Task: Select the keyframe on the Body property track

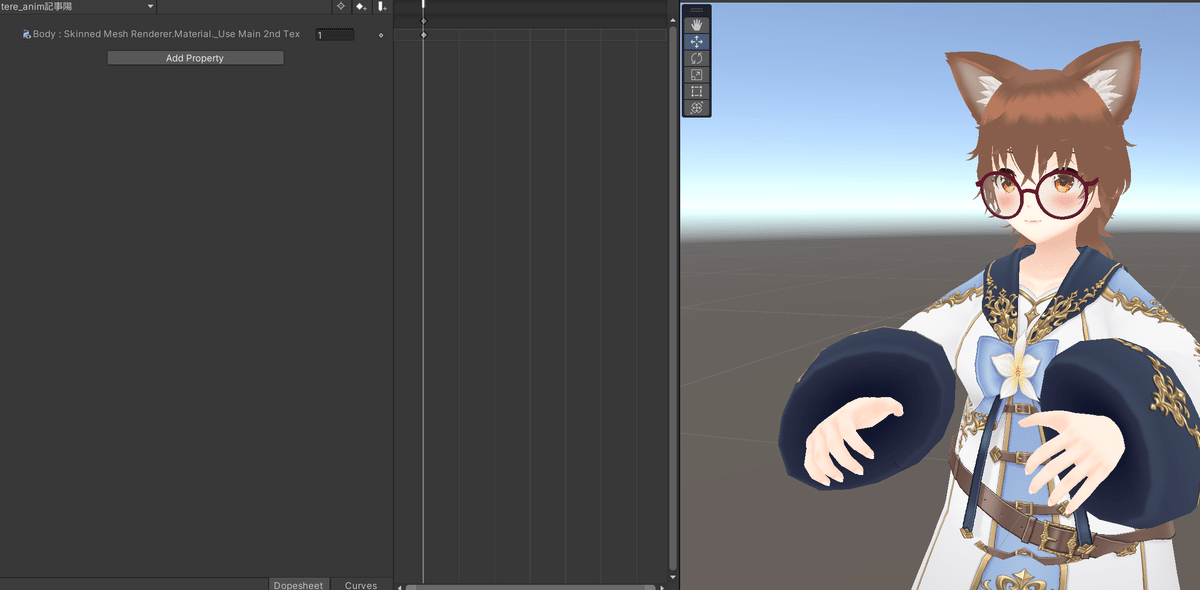Action: coord(423,35)
